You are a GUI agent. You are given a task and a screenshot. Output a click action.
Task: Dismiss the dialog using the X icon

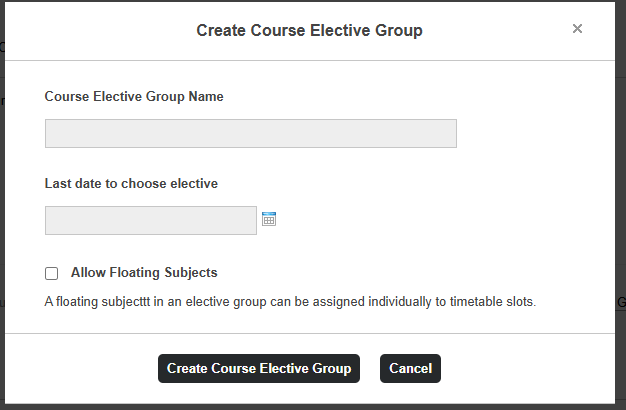pos(577,29)
